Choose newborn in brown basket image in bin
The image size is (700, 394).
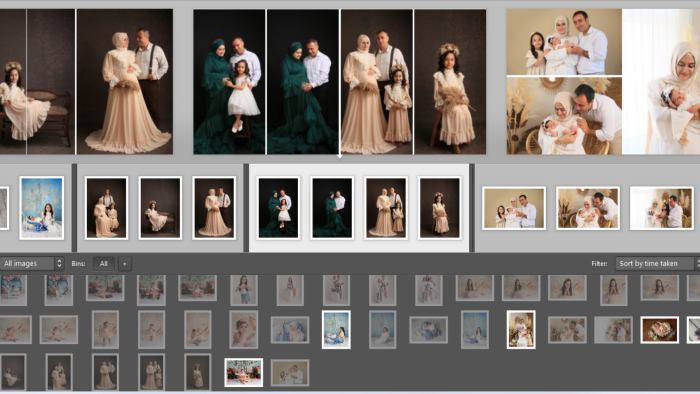pyautogui.click(x=659, y=330)
